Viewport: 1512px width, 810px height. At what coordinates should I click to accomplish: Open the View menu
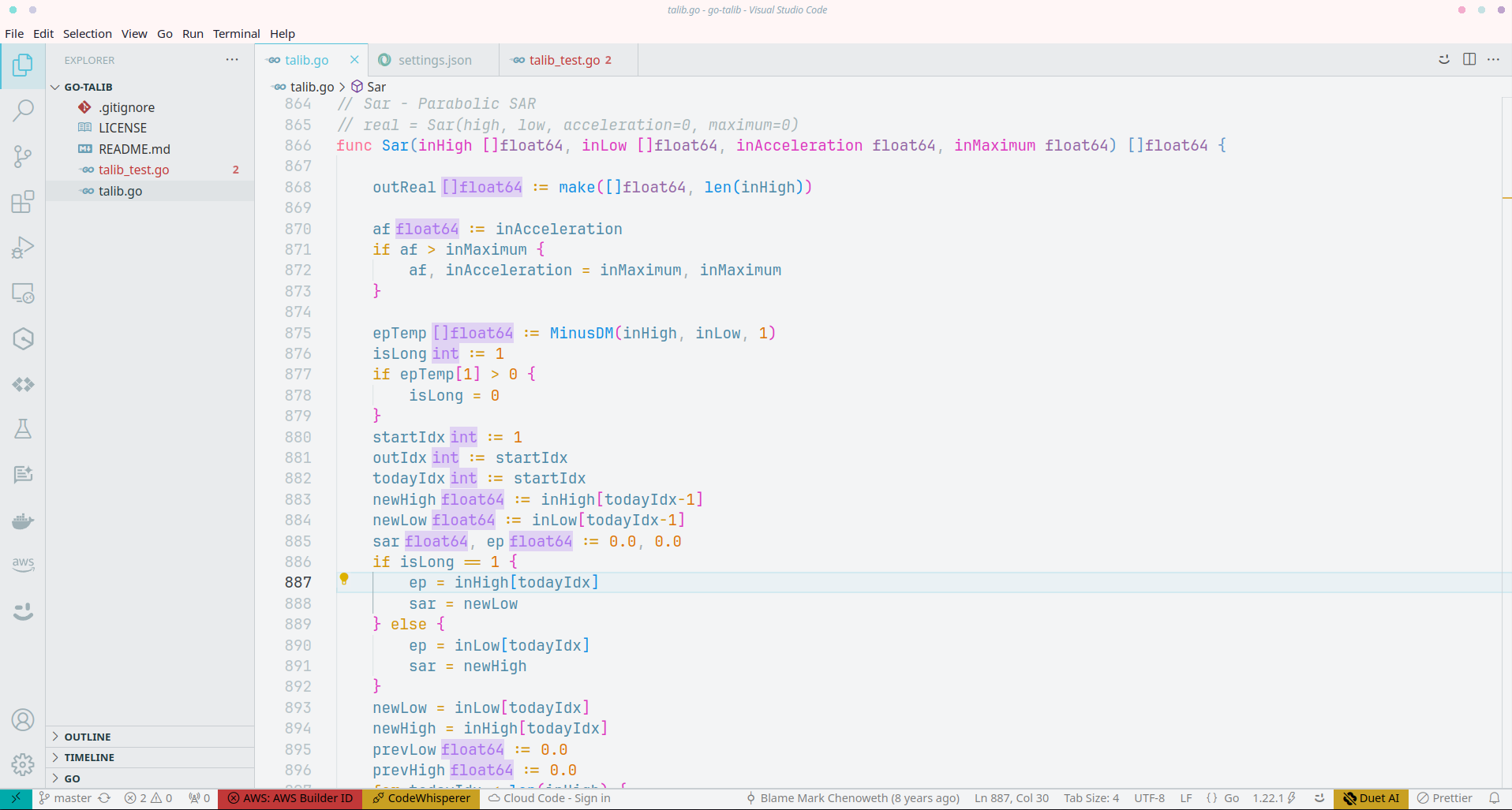[x=134, y=34]
